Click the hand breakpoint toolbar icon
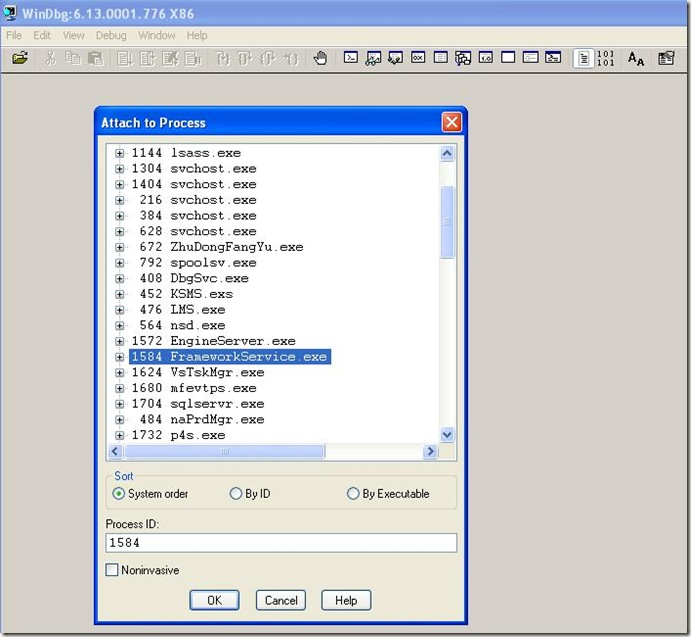The image size is (691, 637). tap(320, 58)
